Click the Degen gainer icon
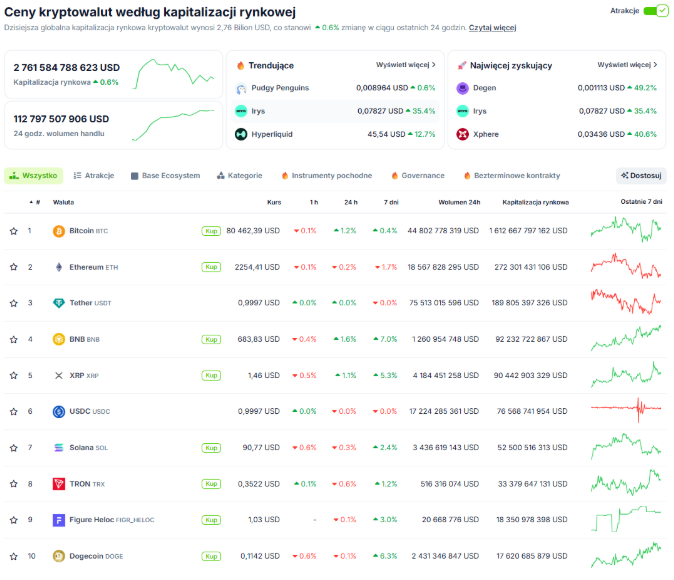 (x=463, y=88)
